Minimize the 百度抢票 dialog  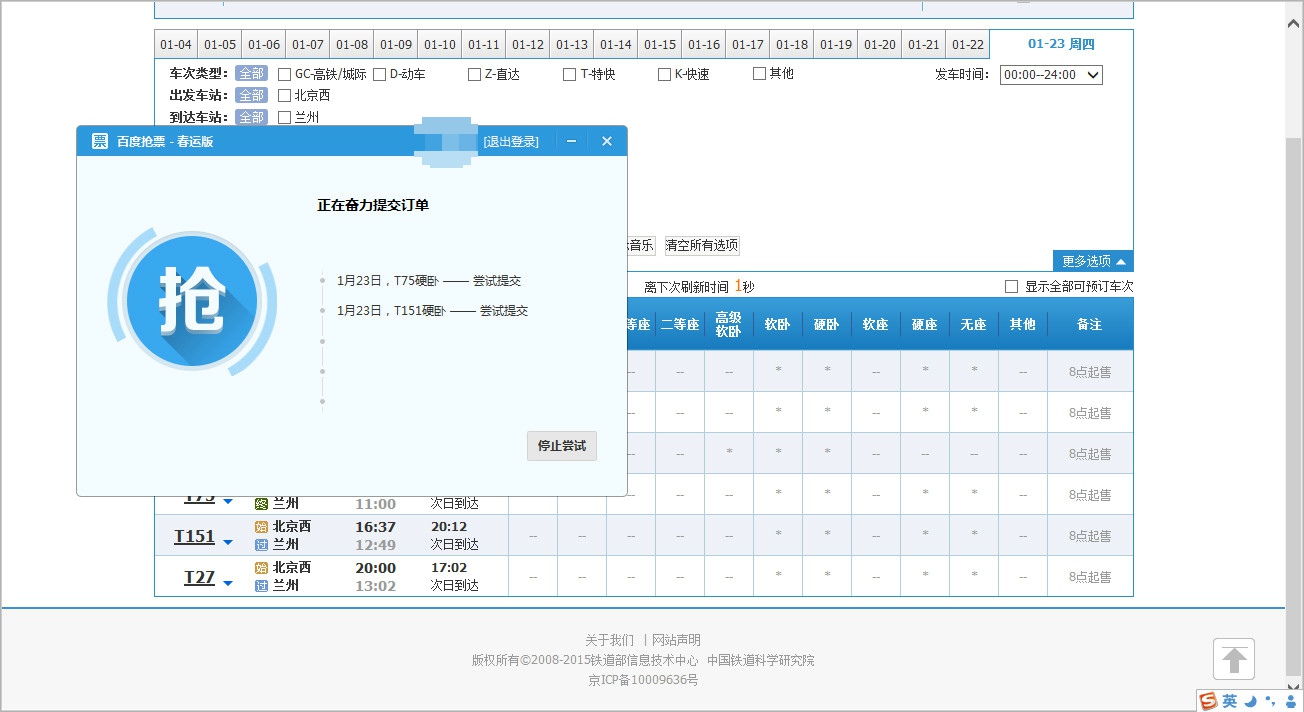(x=572, y=141)
